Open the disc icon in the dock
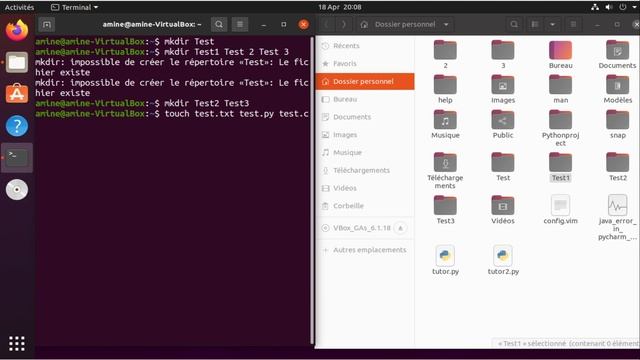 tap(17, 189)
